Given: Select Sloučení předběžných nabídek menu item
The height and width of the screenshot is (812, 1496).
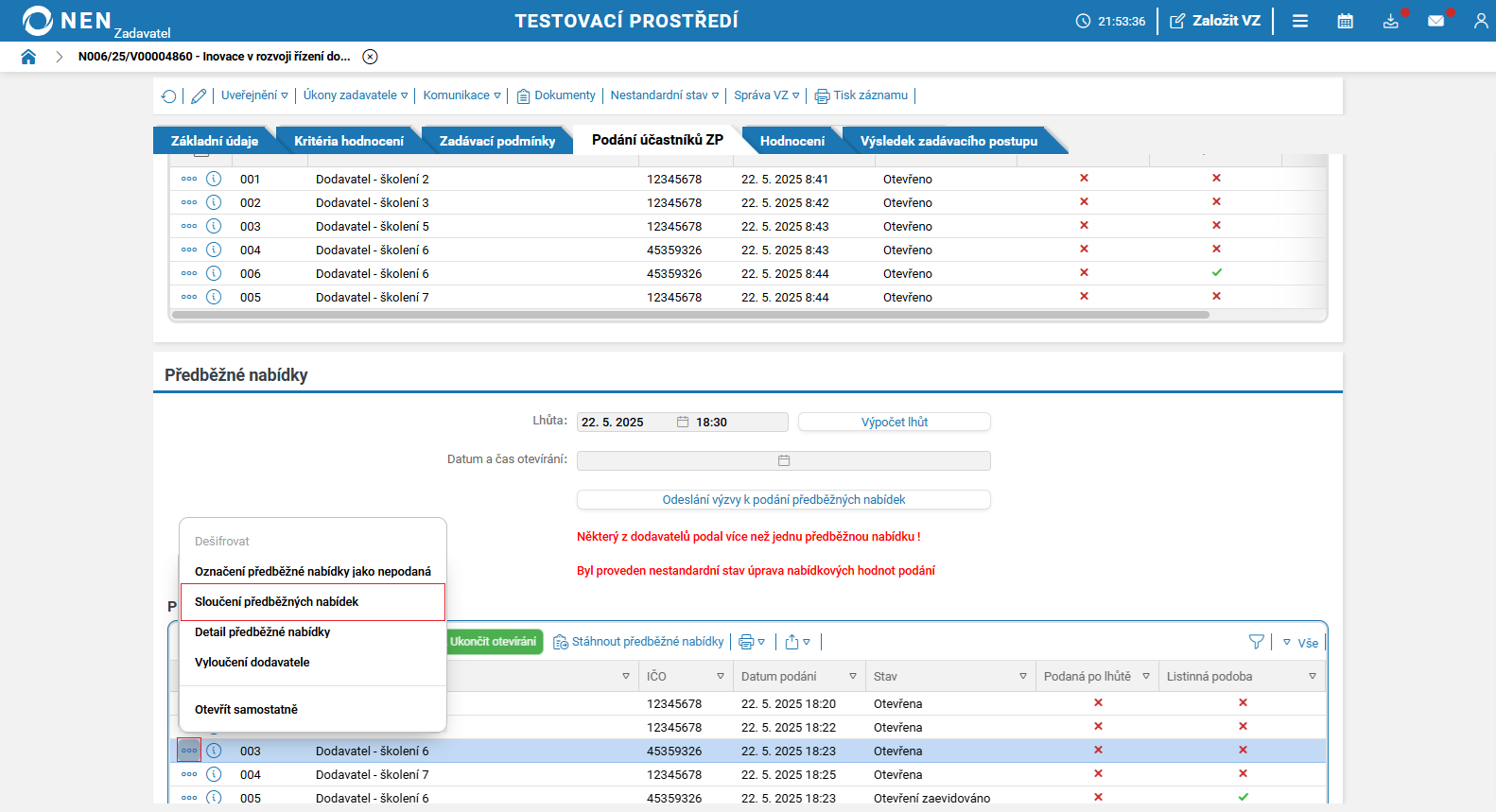Looking at the screenshot, I should pyautogui.click(x=277, y=602).
